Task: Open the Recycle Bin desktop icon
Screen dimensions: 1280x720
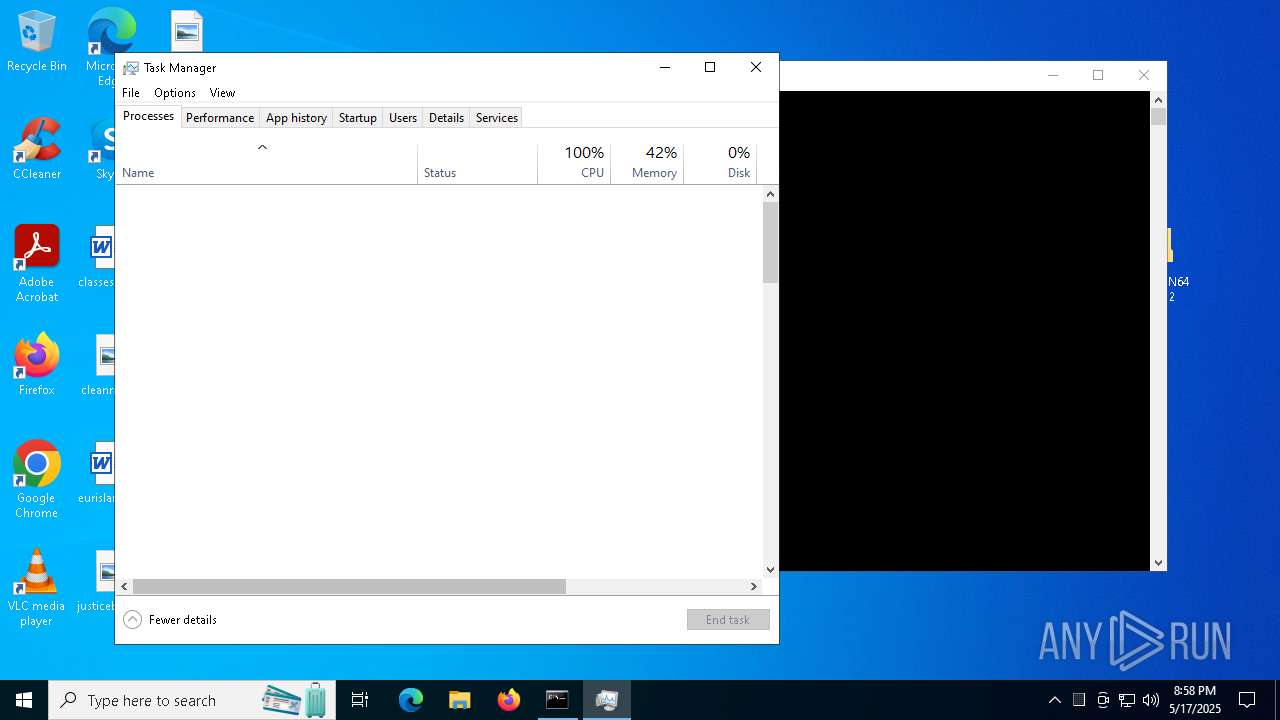Action: point(36,40)
